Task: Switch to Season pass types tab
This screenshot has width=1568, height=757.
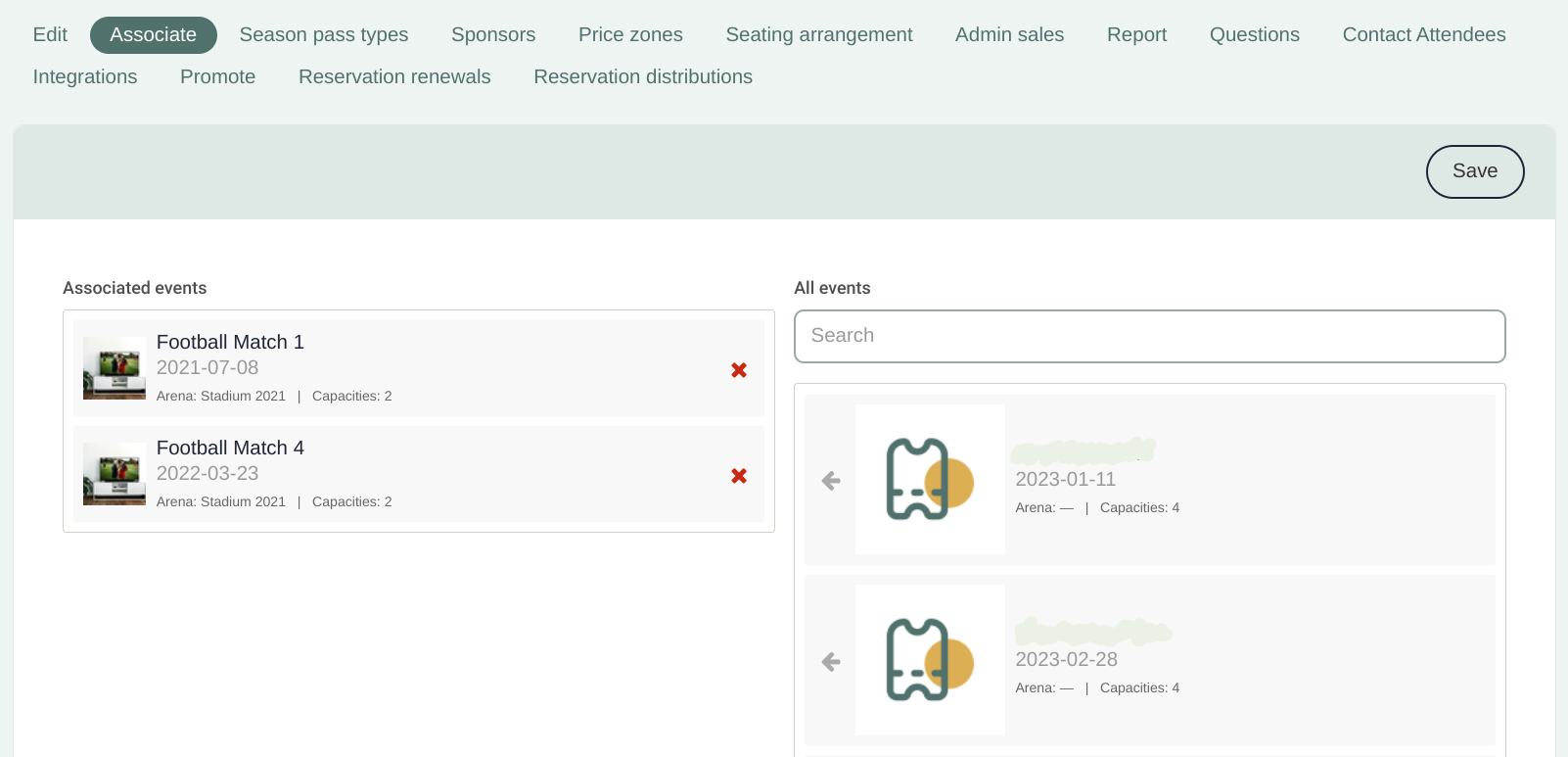Action: 324,34
